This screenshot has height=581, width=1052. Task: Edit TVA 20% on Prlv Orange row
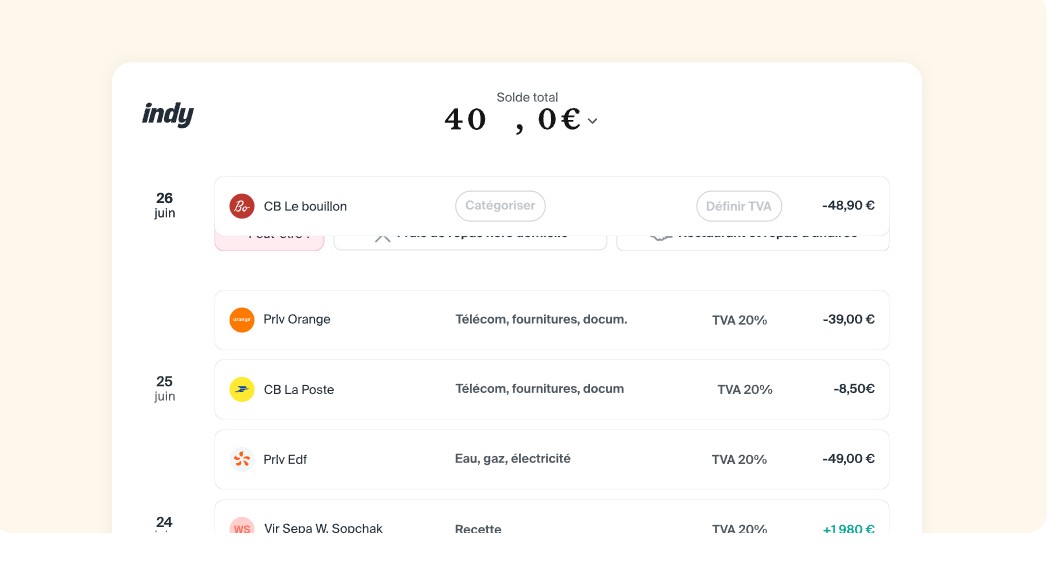tap(739, 321)
